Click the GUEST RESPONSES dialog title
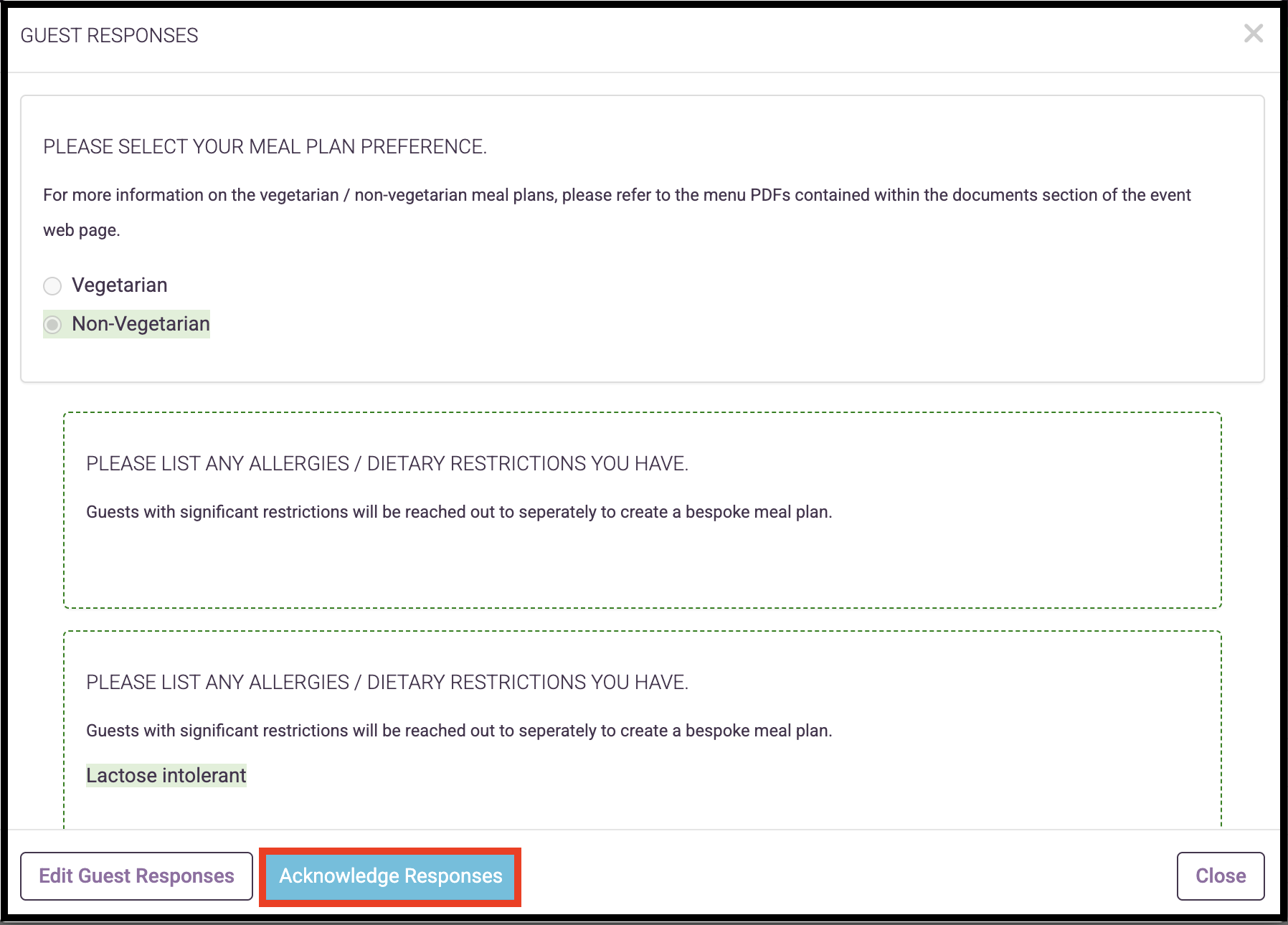 (x=109, y=35)
